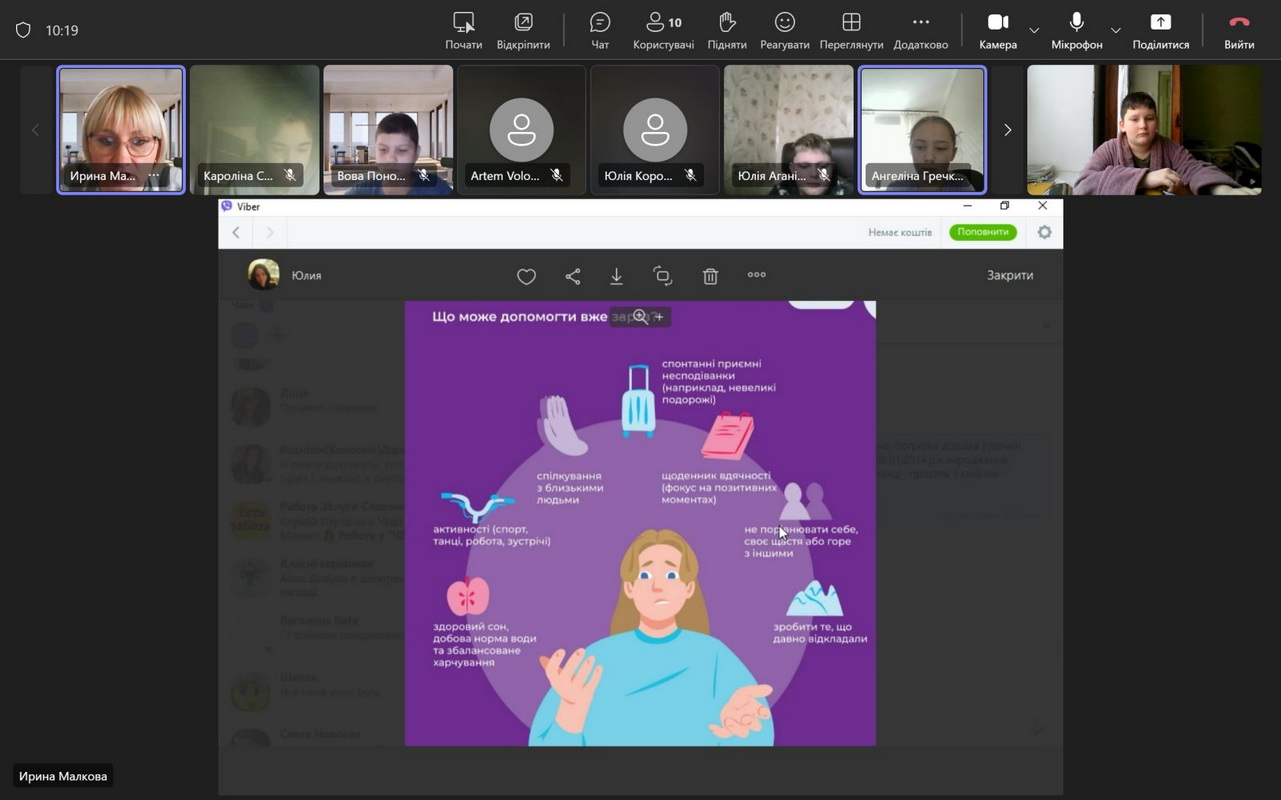Open reactions (Реагувати) menu
The width and height of the screenshot is (1281, 800).
coord(785,30)
